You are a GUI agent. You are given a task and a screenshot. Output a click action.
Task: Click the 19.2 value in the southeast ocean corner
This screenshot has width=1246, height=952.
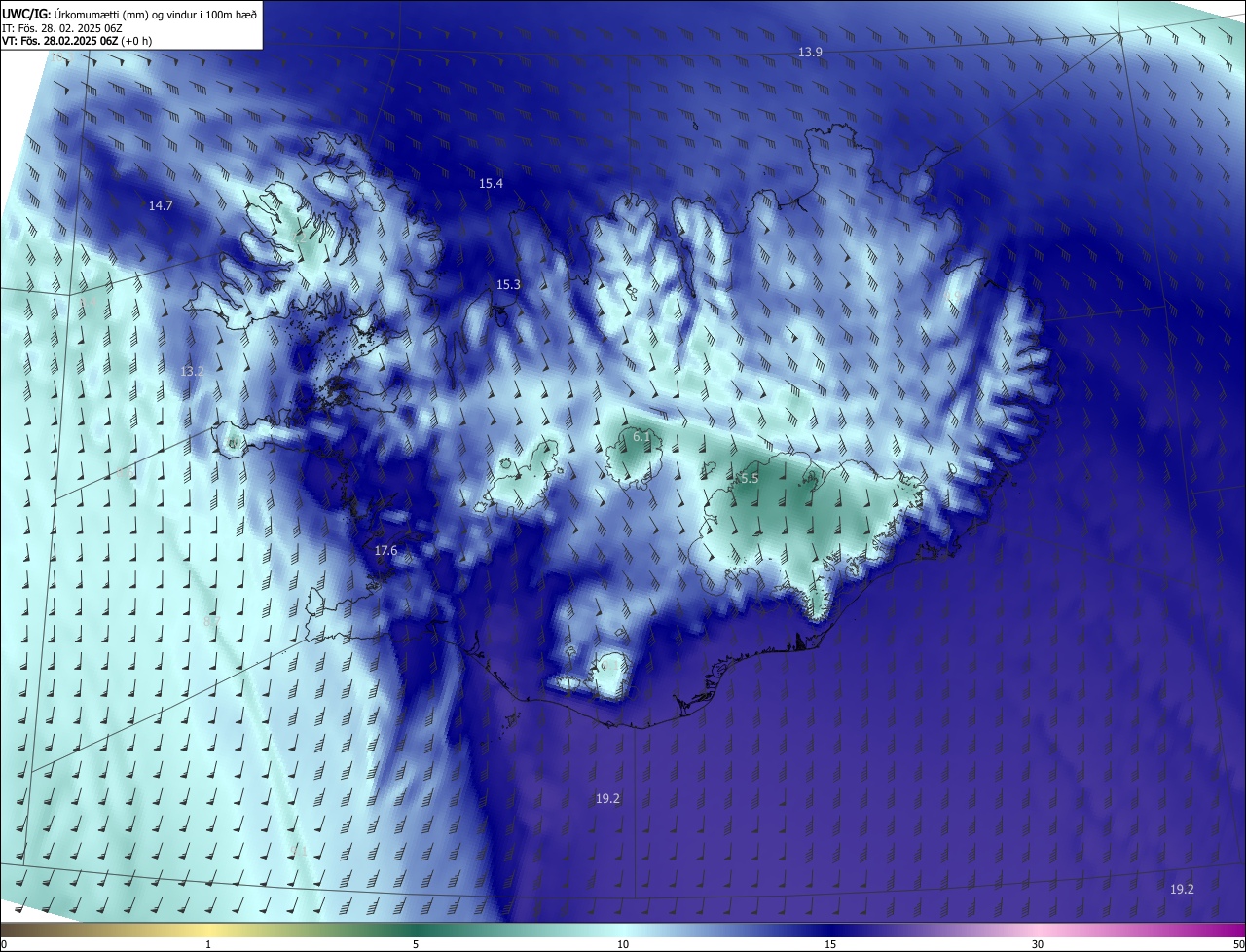1182,889
